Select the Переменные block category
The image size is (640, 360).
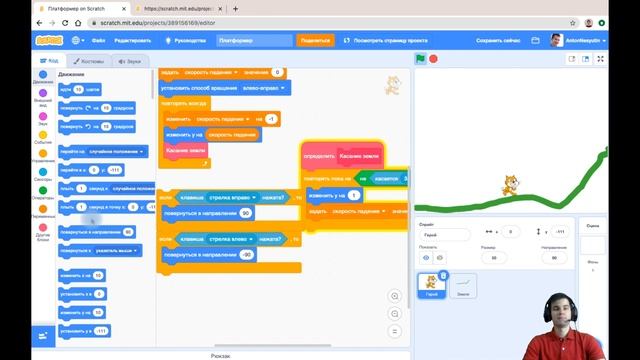pyautogui.click(x=43, y=211)
